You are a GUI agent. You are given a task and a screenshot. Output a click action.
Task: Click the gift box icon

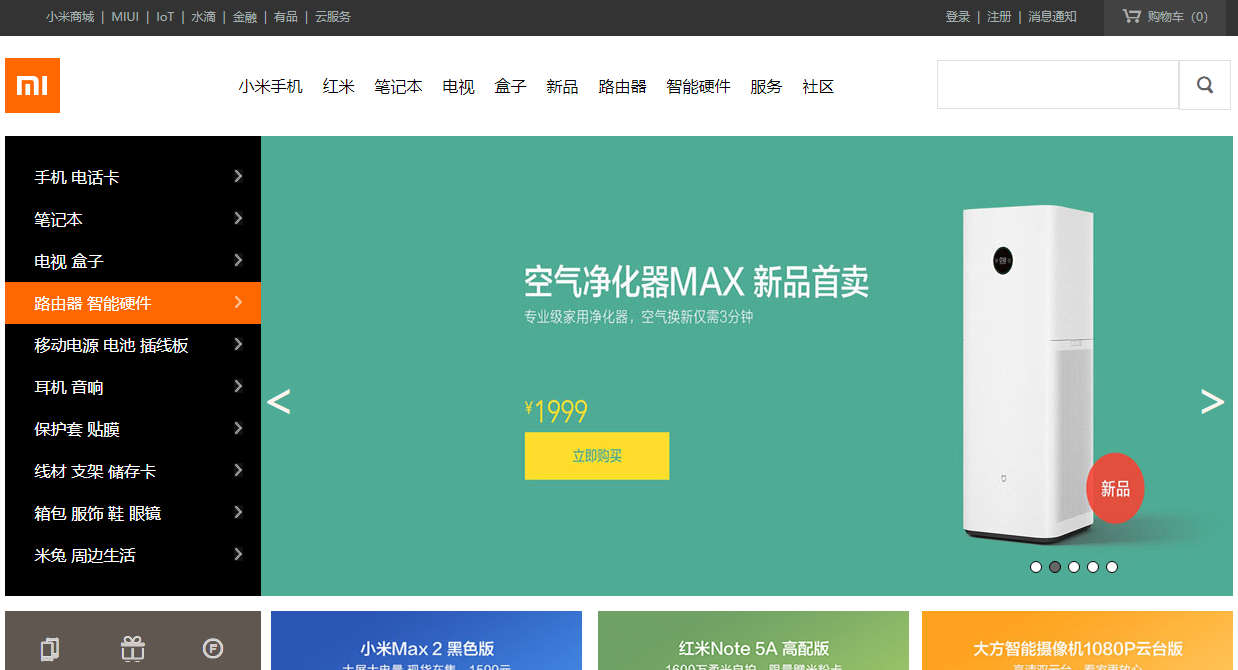coord(133,649)
